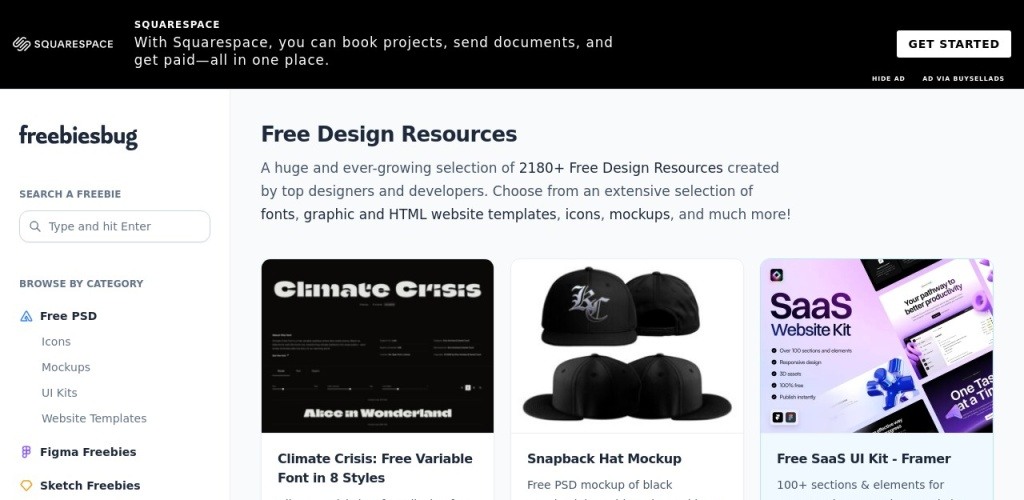Open Free SaaS UI Kit - Framer title
Screen dimensions: 1024x500
pos(863,459)
